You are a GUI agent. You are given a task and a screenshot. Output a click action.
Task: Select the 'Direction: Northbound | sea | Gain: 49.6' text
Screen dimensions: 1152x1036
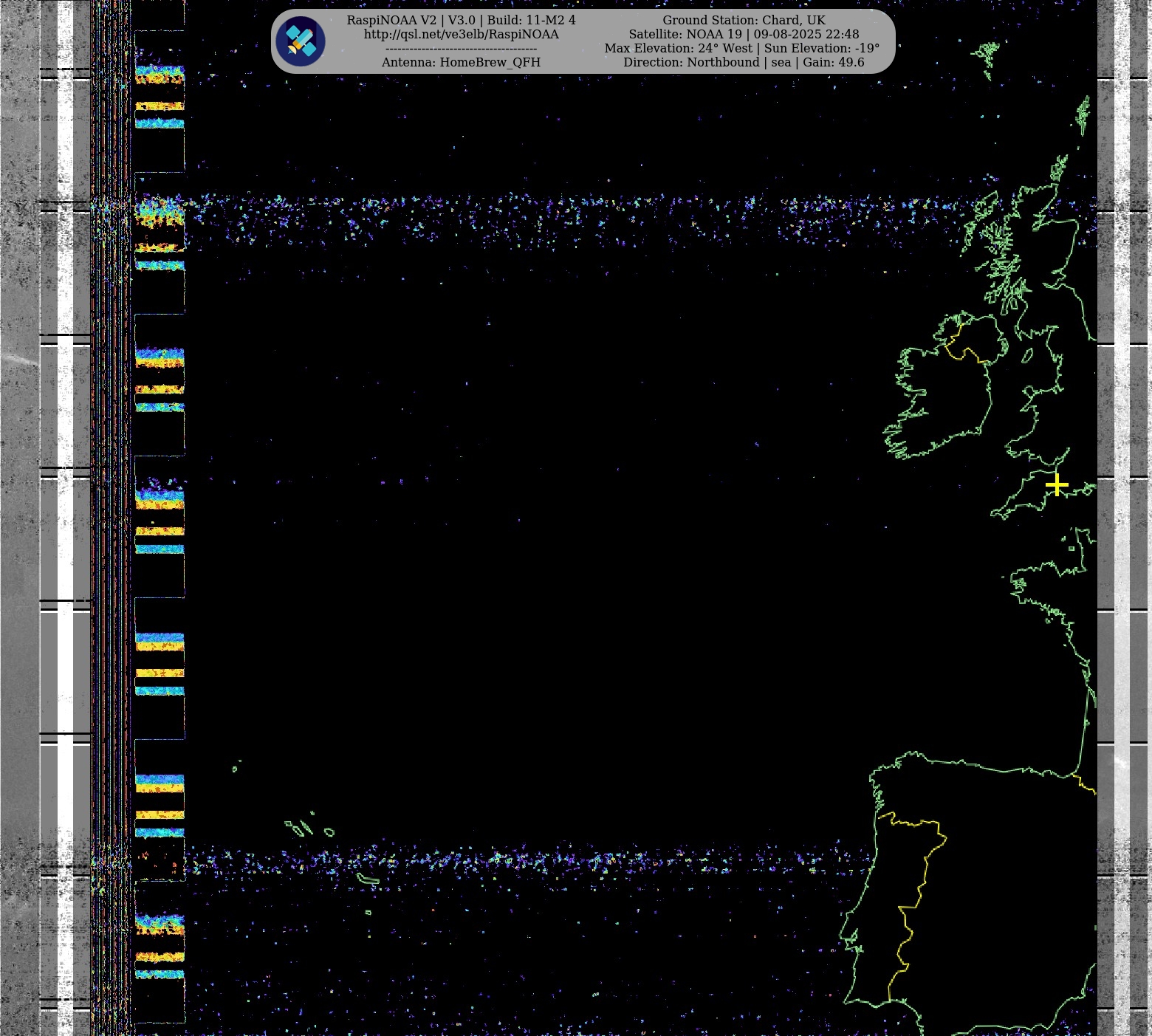[744, 62]
